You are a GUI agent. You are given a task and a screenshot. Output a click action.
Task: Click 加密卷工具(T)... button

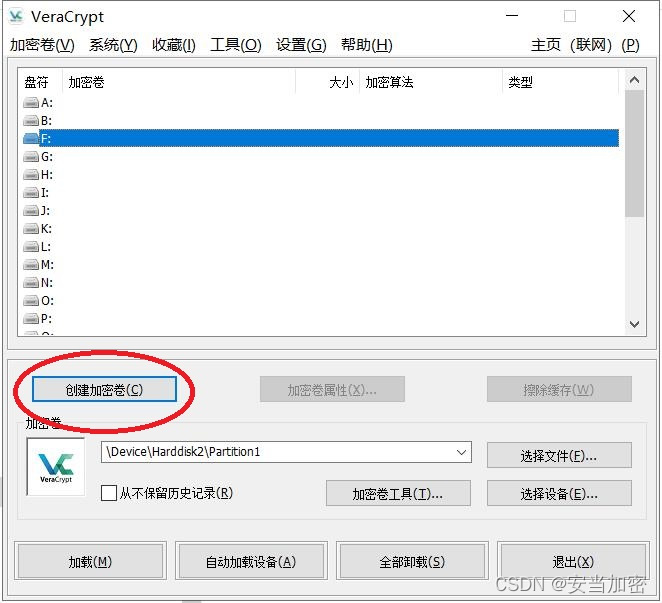(398, 493)
